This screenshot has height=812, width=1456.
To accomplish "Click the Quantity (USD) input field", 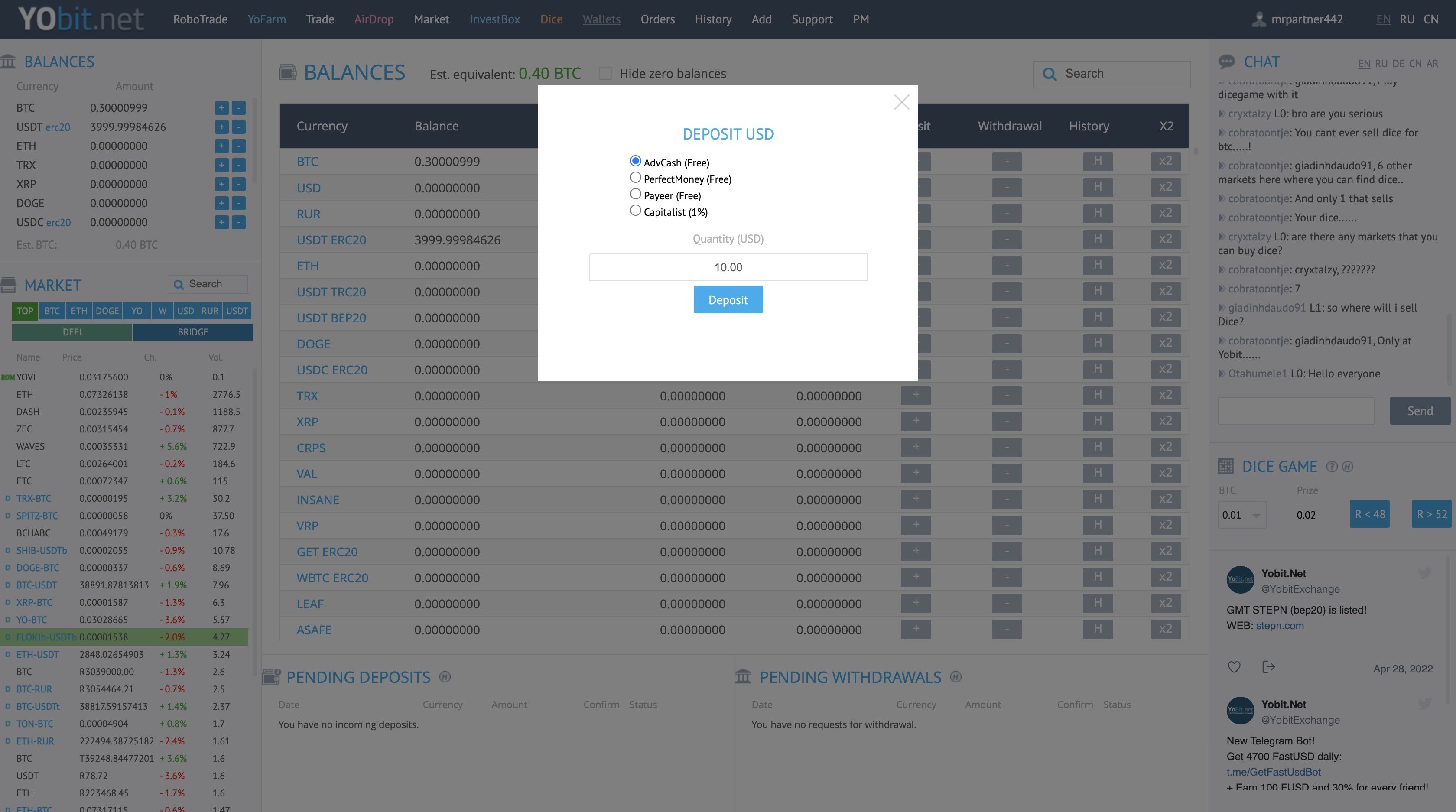I will tap(728, 267).
